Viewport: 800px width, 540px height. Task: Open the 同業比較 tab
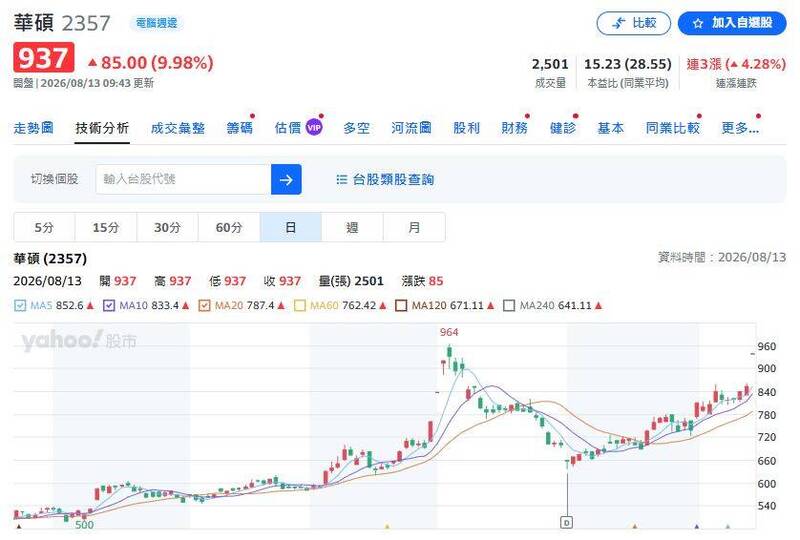click(x=672, y=128)
